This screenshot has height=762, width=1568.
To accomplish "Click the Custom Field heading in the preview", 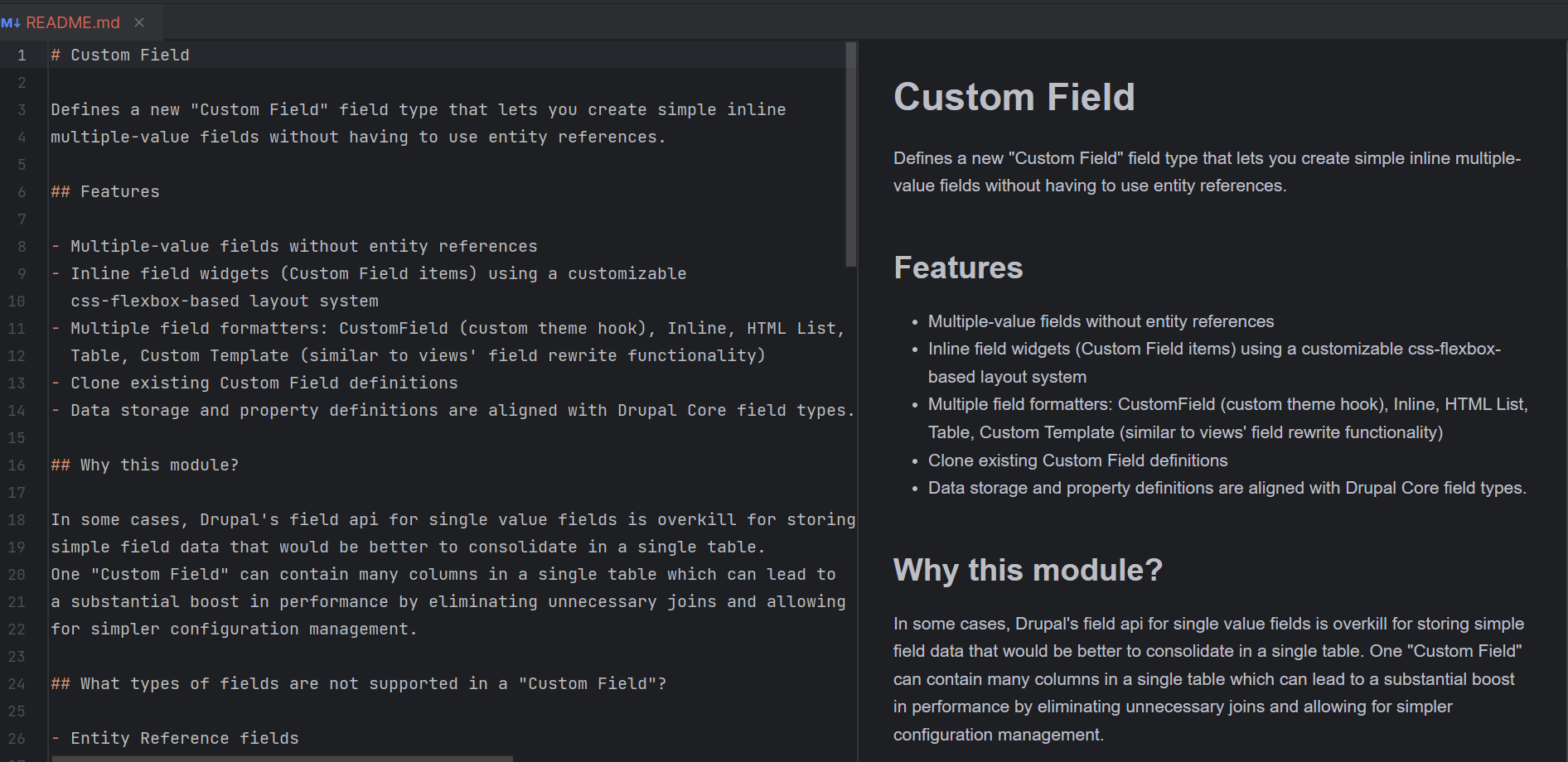I will coord(1014,97).
